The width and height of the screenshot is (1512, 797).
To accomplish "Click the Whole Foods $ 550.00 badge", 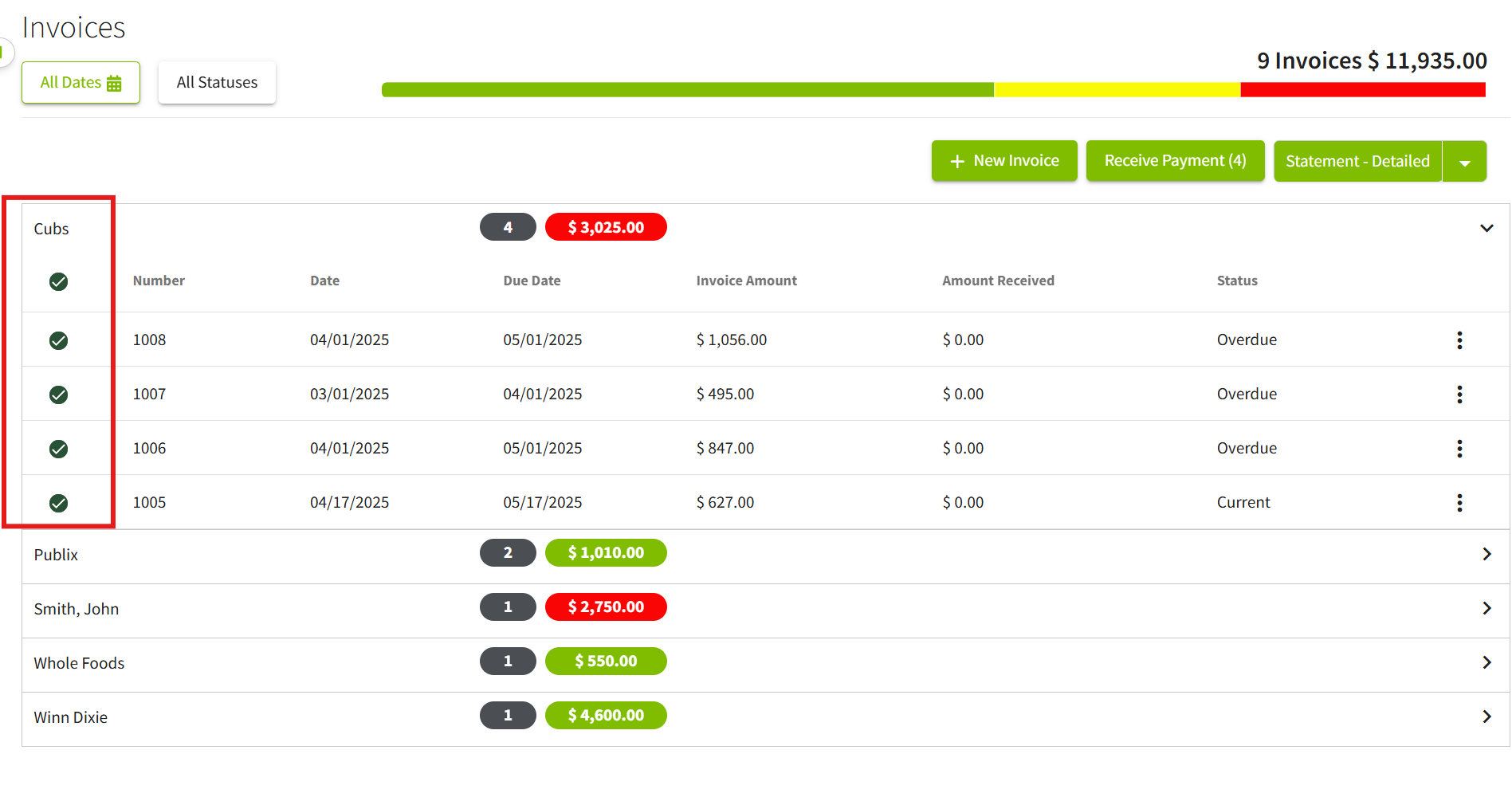I will (606, 661).
